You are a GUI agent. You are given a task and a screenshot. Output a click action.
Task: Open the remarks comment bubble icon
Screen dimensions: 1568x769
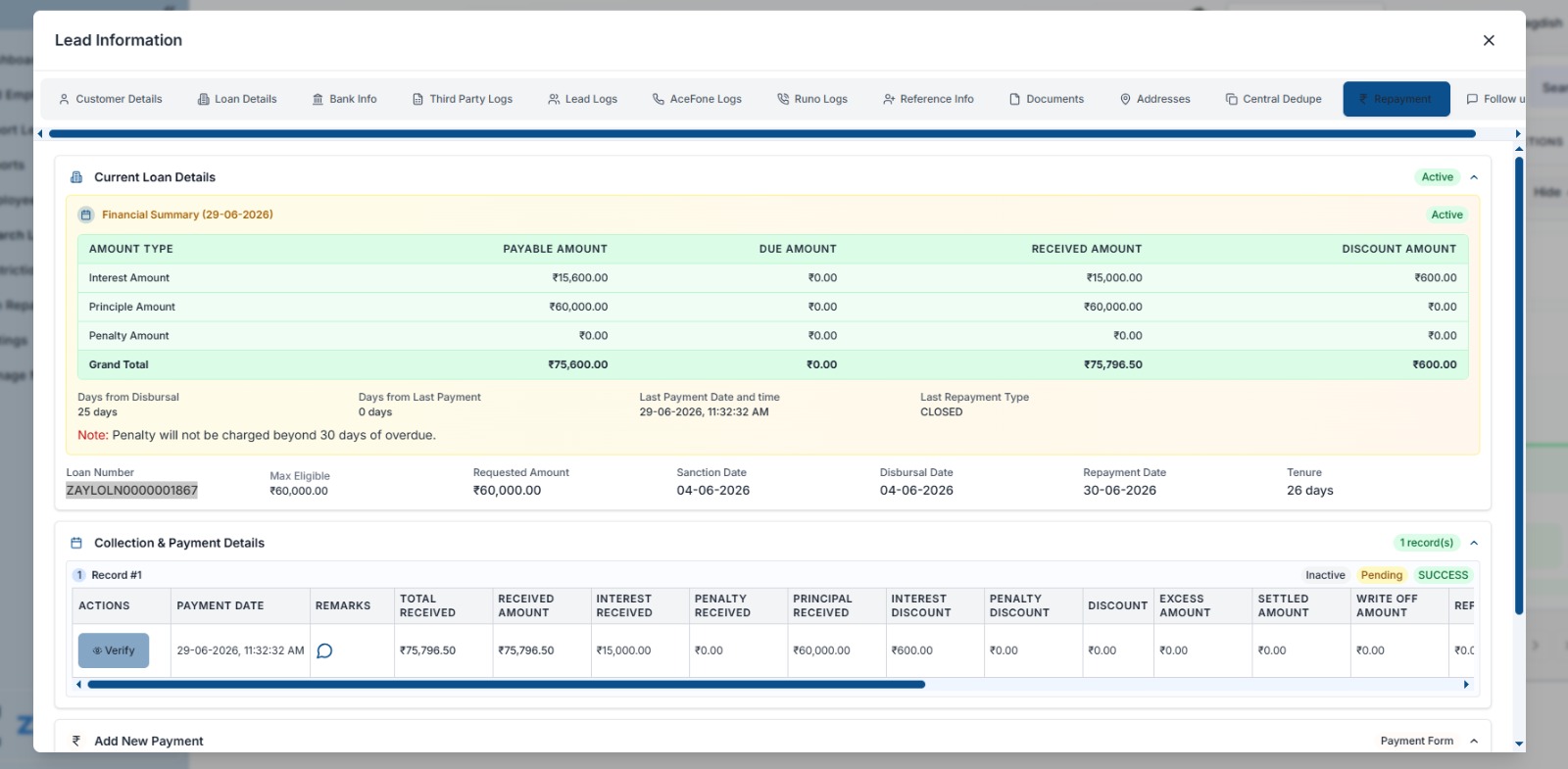(325, 650)
